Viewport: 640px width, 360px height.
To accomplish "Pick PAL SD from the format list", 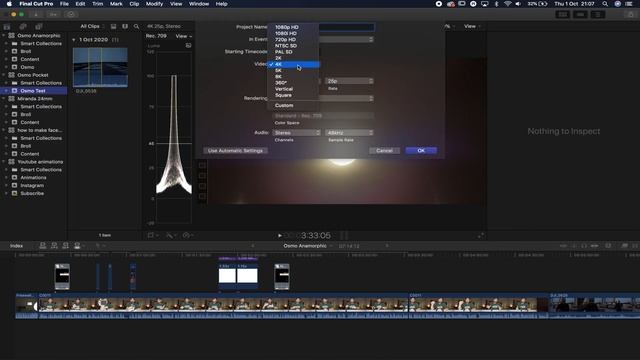I will (293, 52).
